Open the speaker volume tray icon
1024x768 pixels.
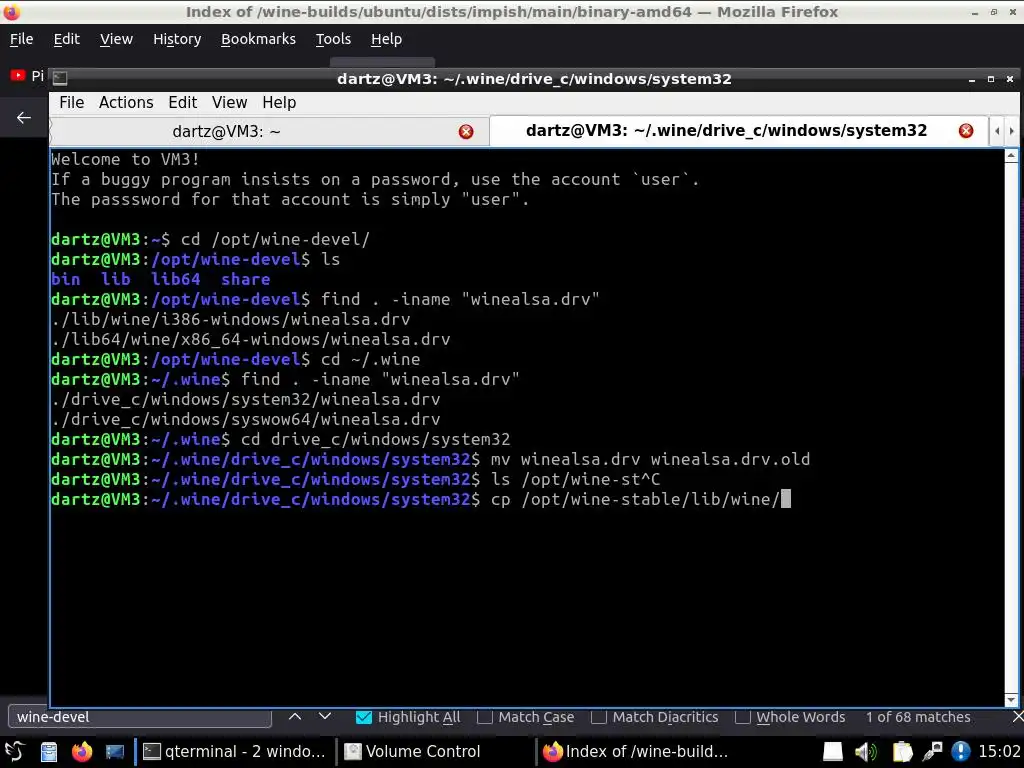pyautogui.click(x=866, y=752)
